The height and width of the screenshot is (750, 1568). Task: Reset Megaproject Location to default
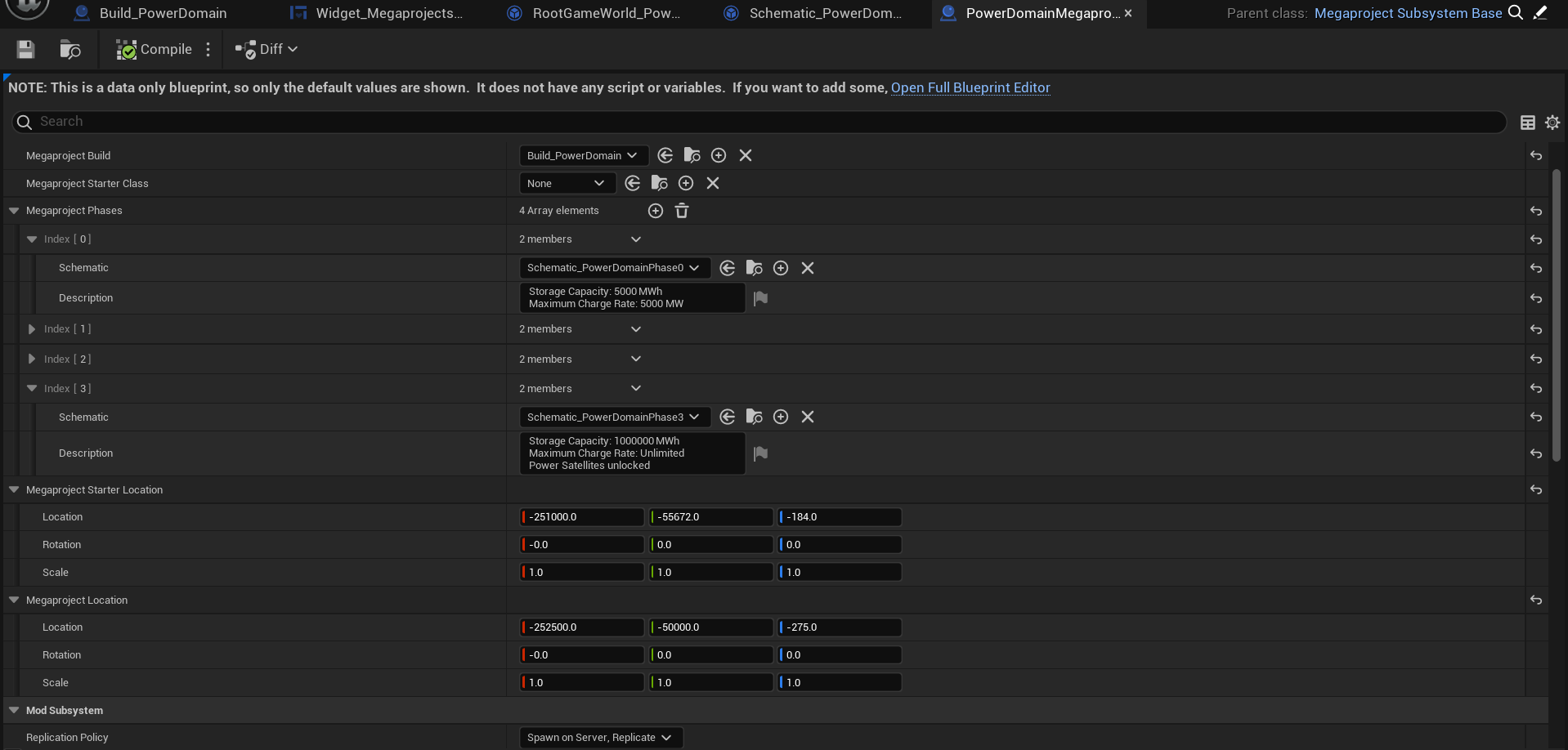[x=1536, y=600]
